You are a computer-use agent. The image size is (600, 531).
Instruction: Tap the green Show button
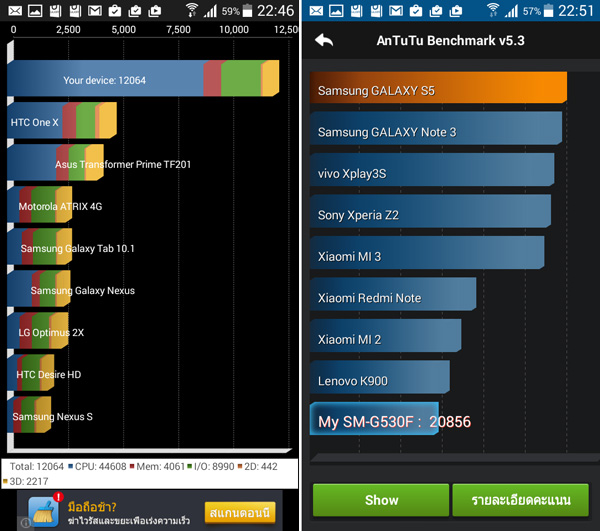381,500
